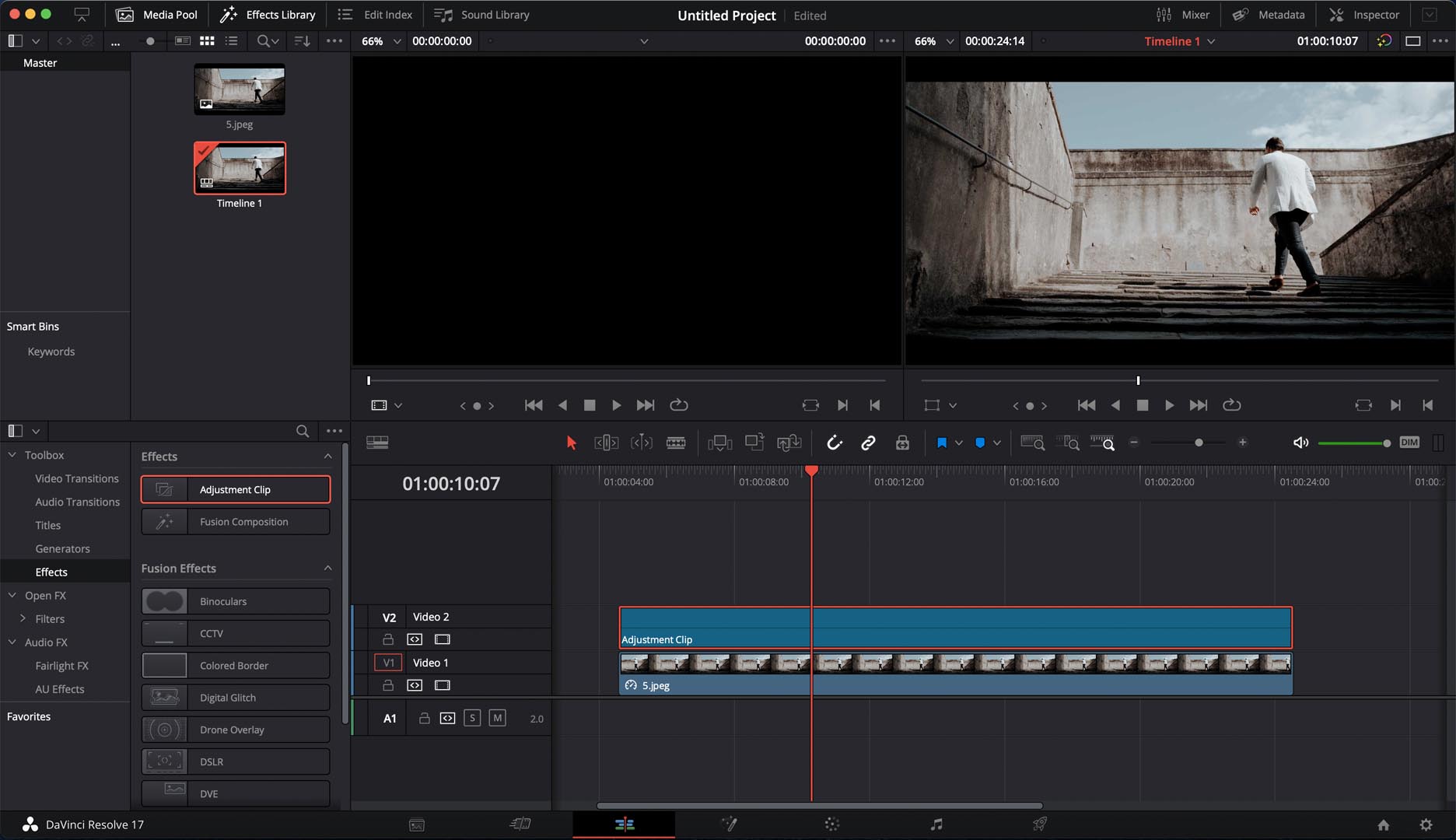Click the timeline zoom slider handle
This screenshot has width=1456, height=840.
pyautogui.click(x=1199, y=443)
